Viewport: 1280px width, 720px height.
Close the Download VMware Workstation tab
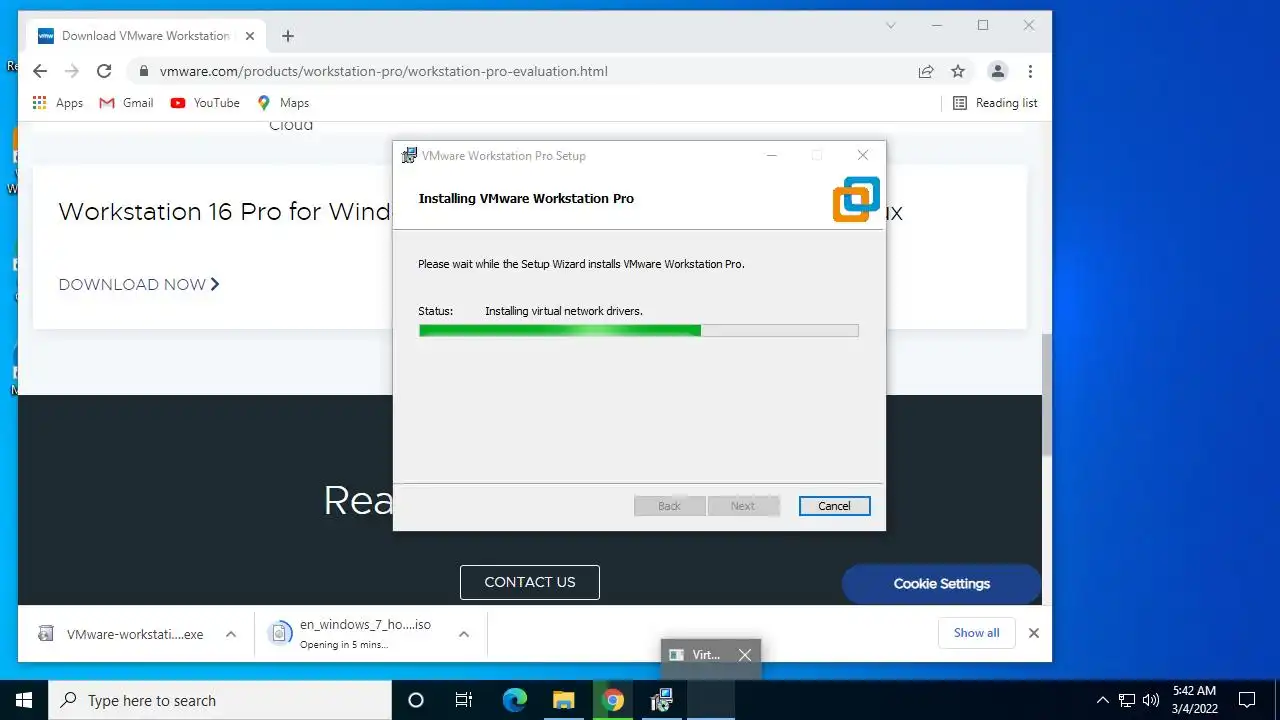[250, 36]
